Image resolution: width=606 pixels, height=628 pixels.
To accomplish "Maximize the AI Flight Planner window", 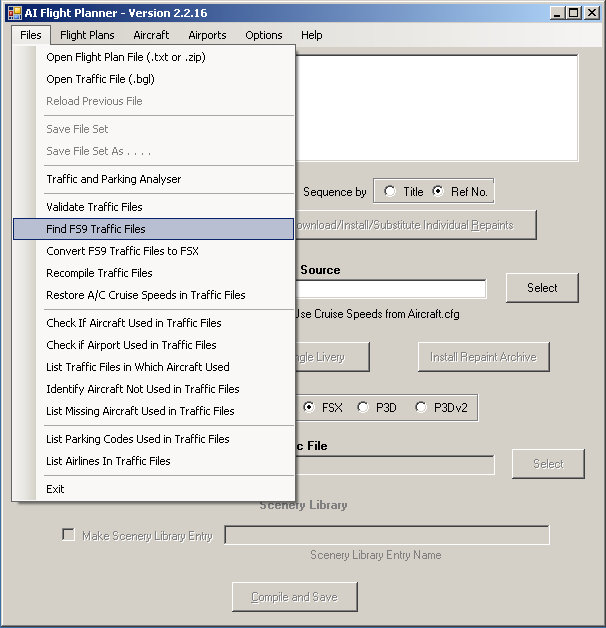I will (572, 13).
